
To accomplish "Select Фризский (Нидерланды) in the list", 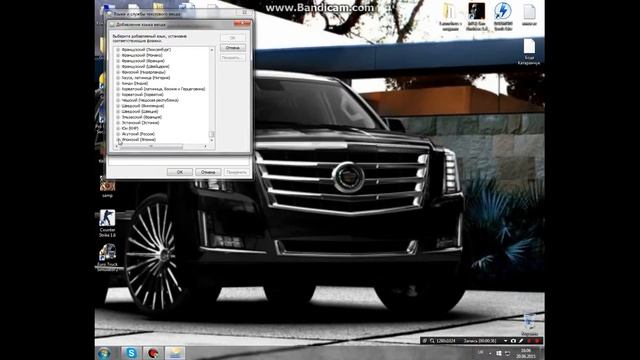I will [x=143, y=72].
